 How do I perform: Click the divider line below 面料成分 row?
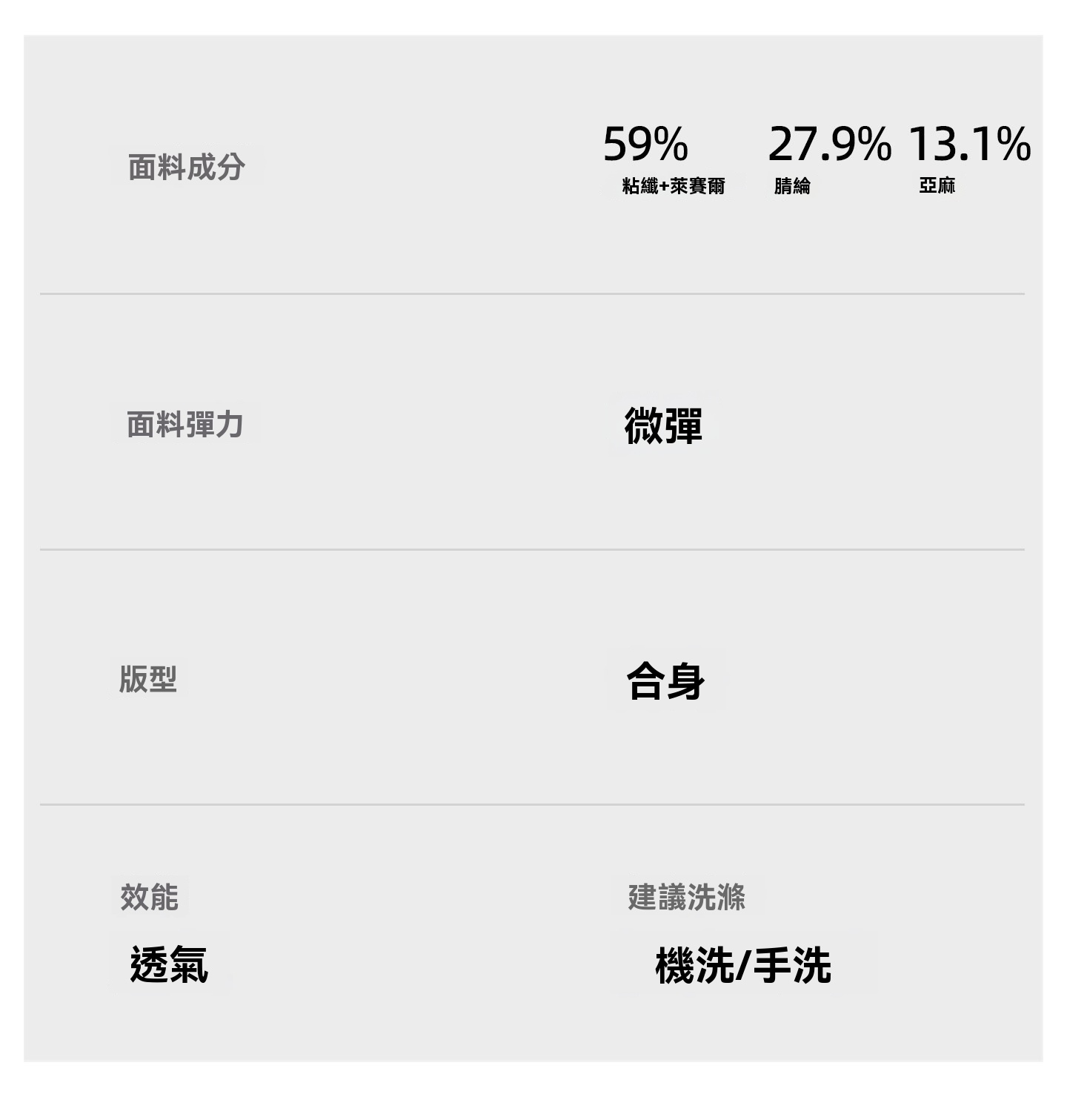[532, 294]
